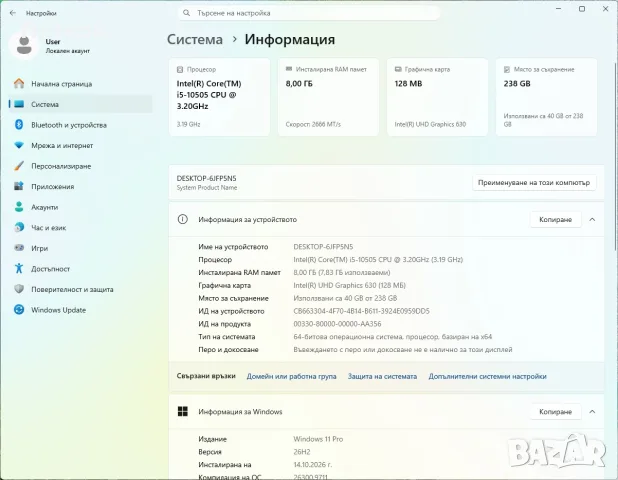Viewport: 618px width, 480px height.
Task: Collapse the Информация за Windows section
Action: (592, 411)
